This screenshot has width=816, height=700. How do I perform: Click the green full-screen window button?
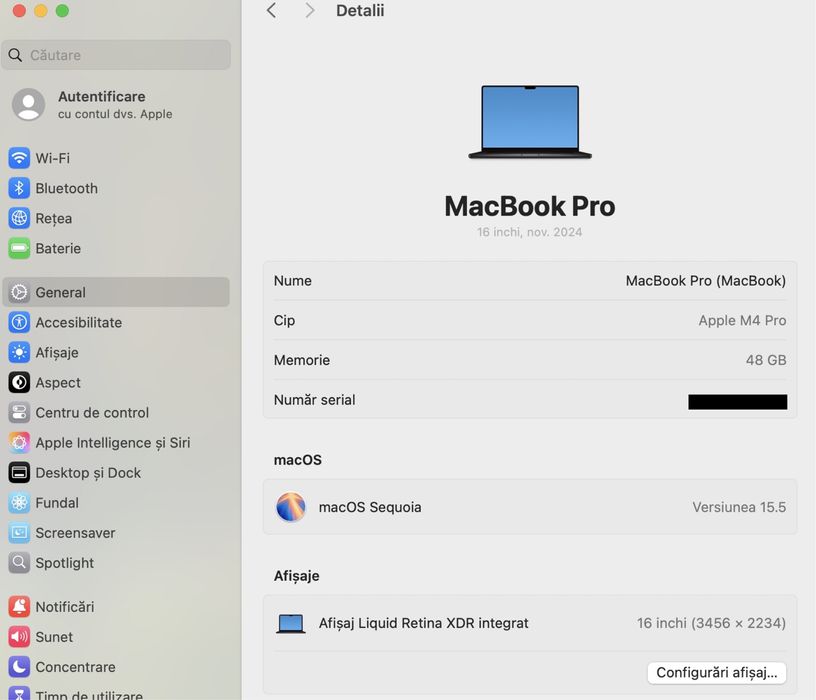pos(62,10)
